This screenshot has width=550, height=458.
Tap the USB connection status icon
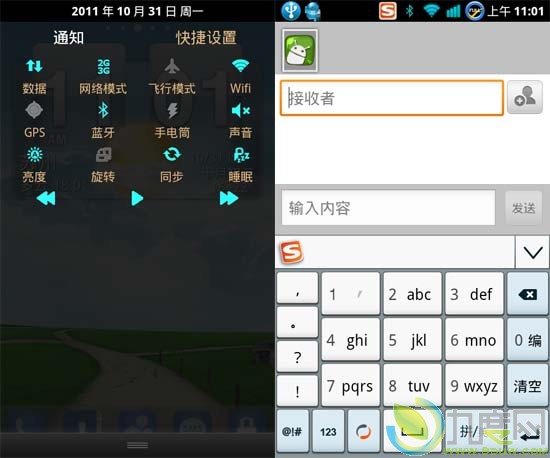(x=291, y=11)
